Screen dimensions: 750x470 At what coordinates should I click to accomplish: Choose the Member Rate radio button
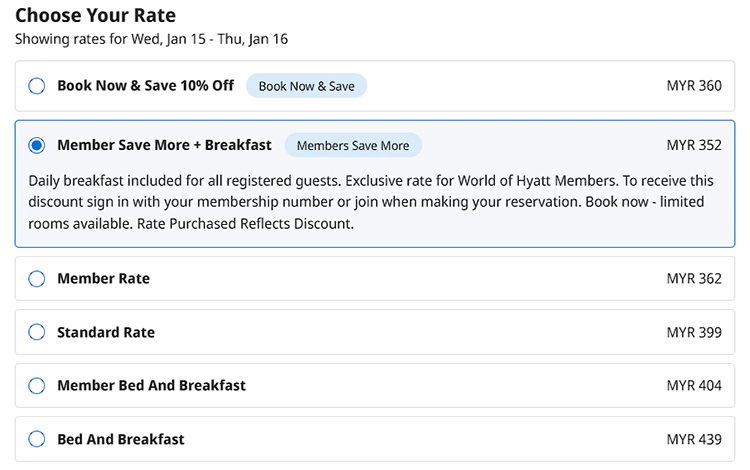(x=37, y=279)
